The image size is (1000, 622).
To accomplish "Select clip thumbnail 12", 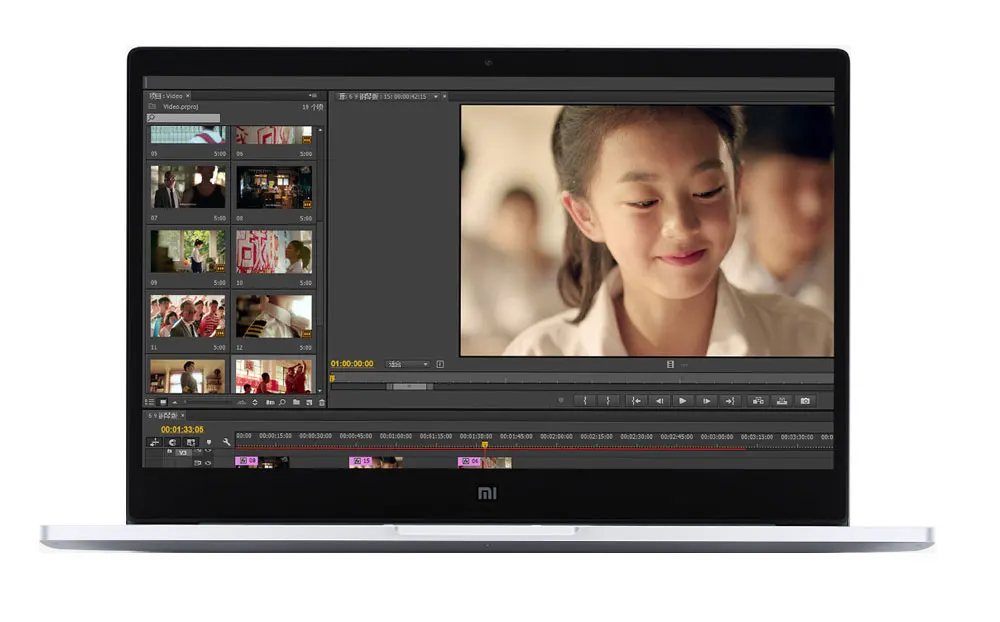I will click(x=274, y=316).
